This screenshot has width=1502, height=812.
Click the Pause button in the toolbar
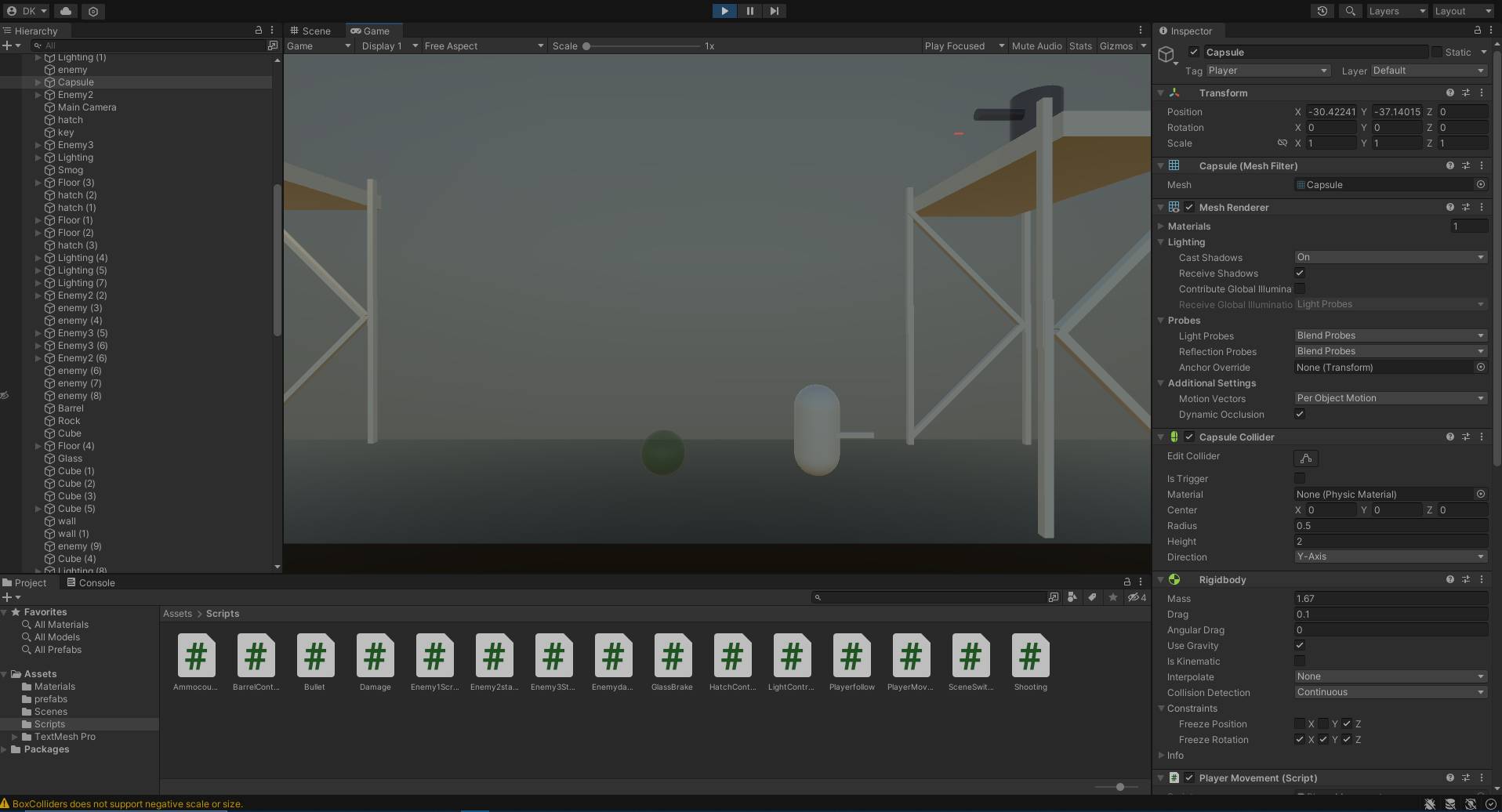[749, 11]
